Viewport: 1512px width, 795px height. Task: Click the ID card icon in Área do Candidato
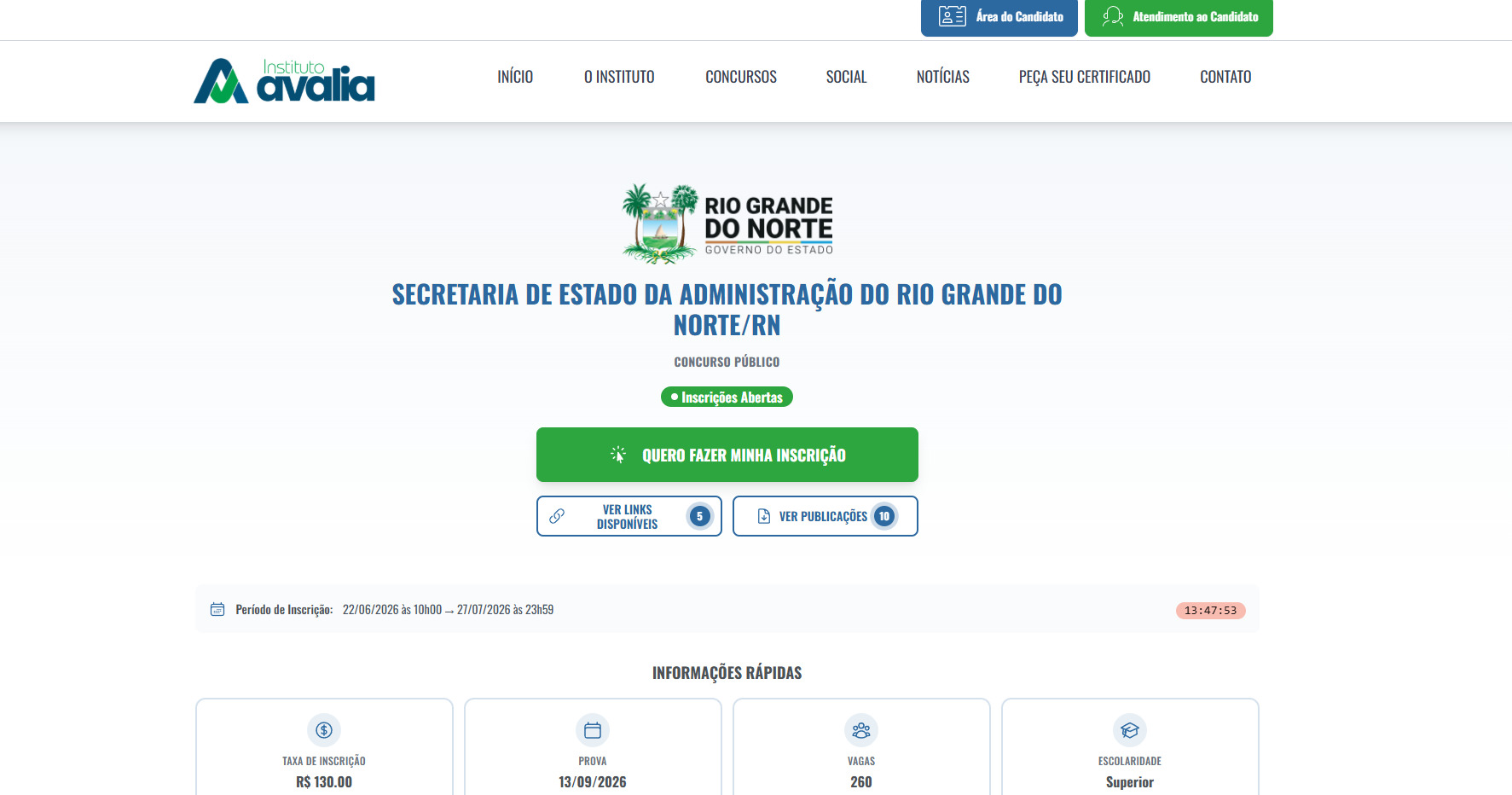952,16
